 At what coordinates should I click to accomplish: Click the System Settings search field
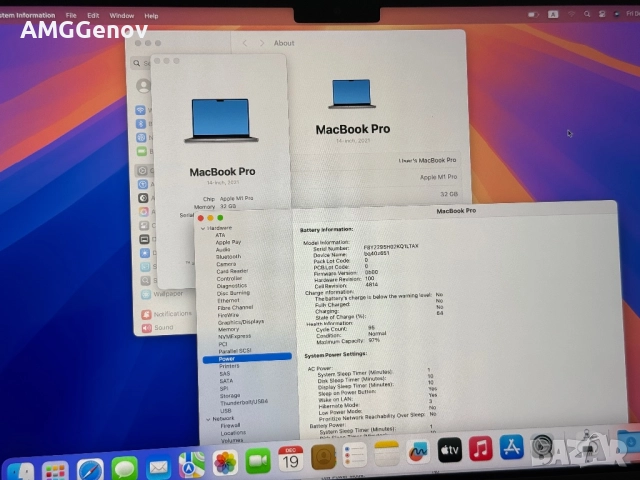pos(142,63)
